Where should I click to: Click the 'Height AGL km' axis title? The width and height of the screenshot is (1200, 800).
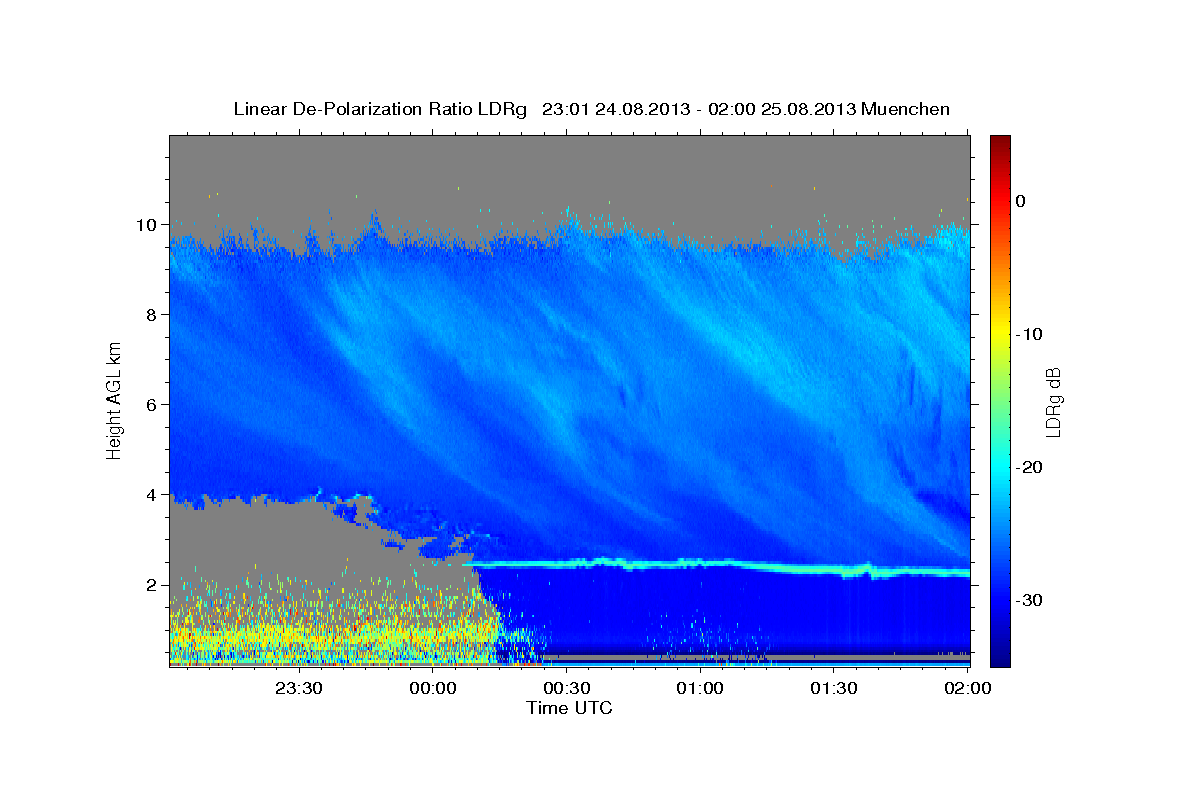coord(114,400)
